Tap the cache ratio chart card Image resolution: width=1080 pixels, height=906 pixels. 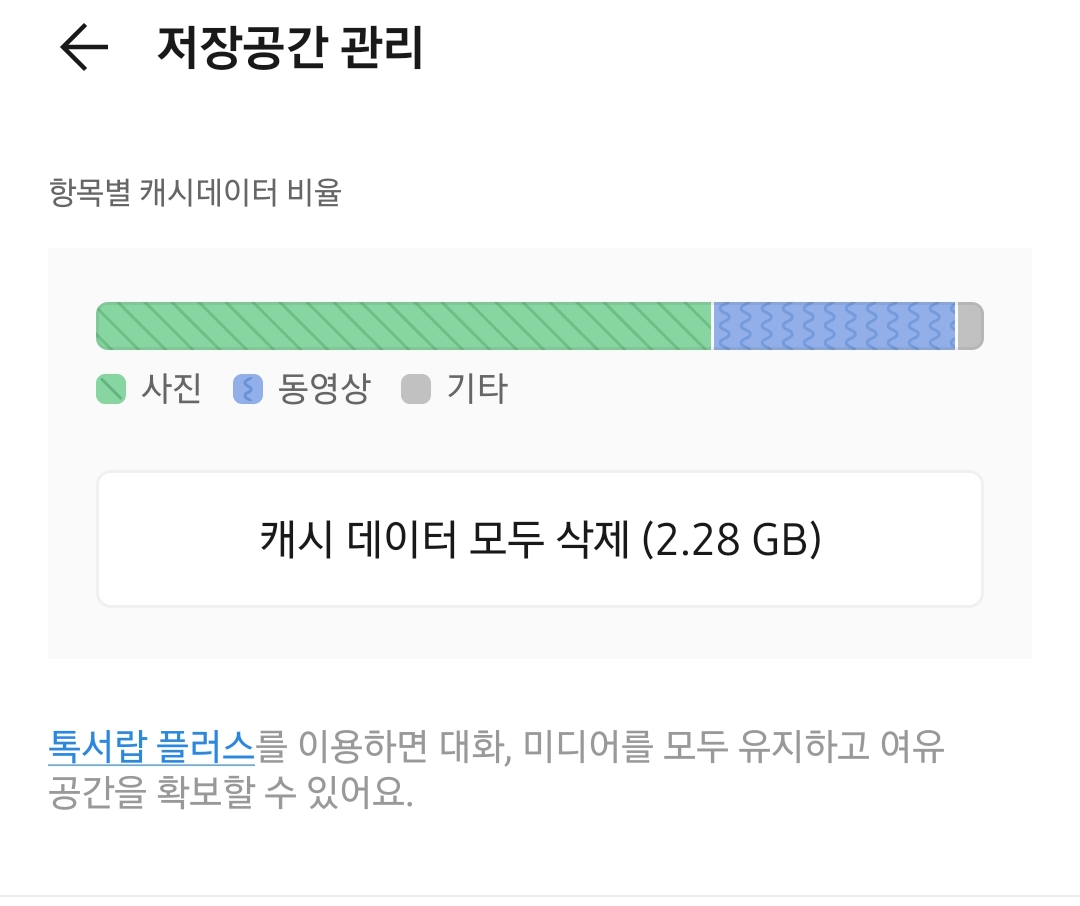tap(540, 452)
